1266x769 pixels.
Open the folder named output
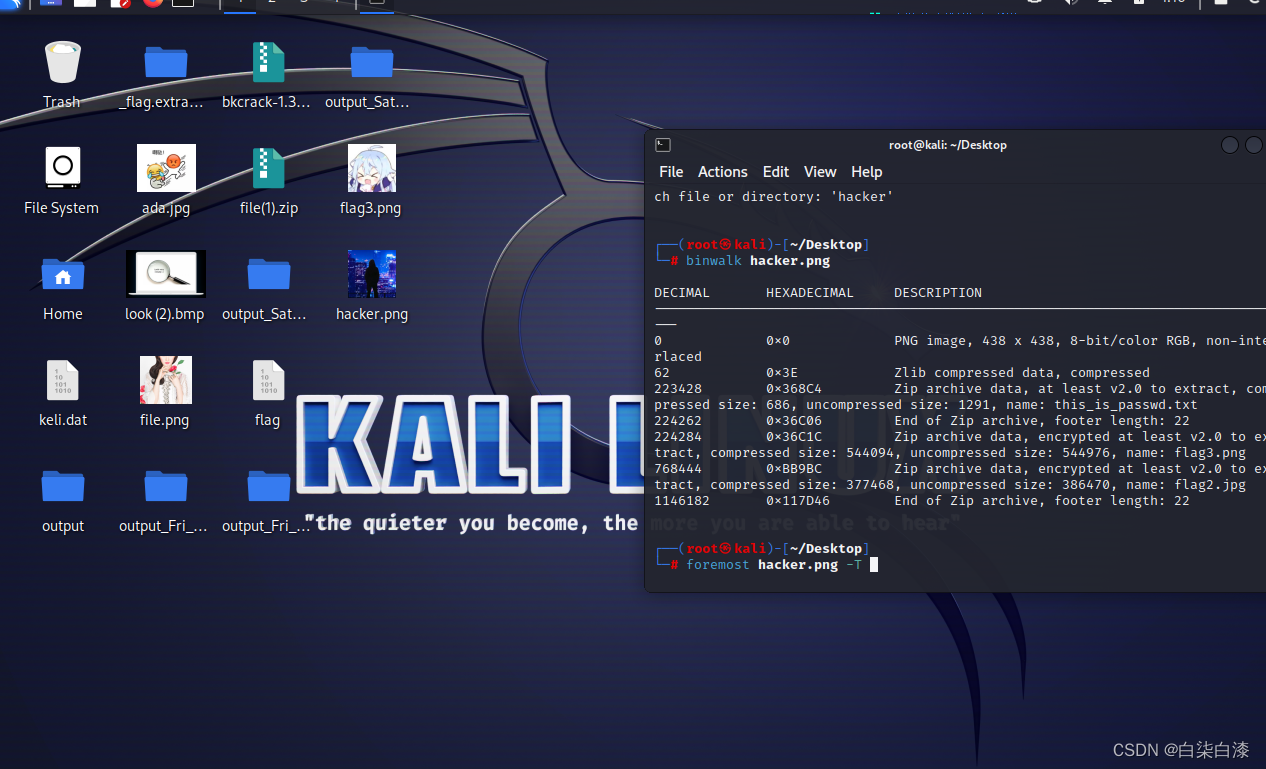pyautogui.click(x=62, y=488)
